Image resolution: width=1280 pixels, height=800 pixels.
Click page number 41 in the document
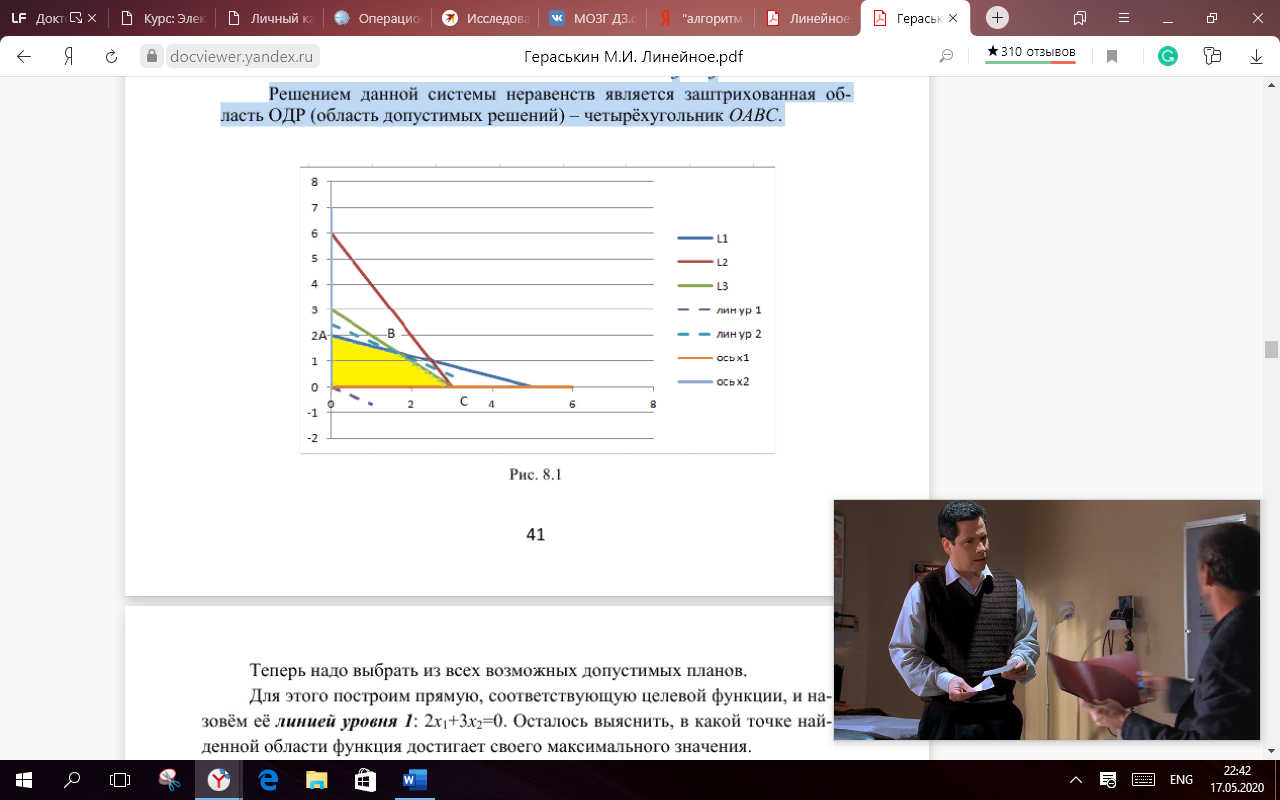tap(535, 535)
